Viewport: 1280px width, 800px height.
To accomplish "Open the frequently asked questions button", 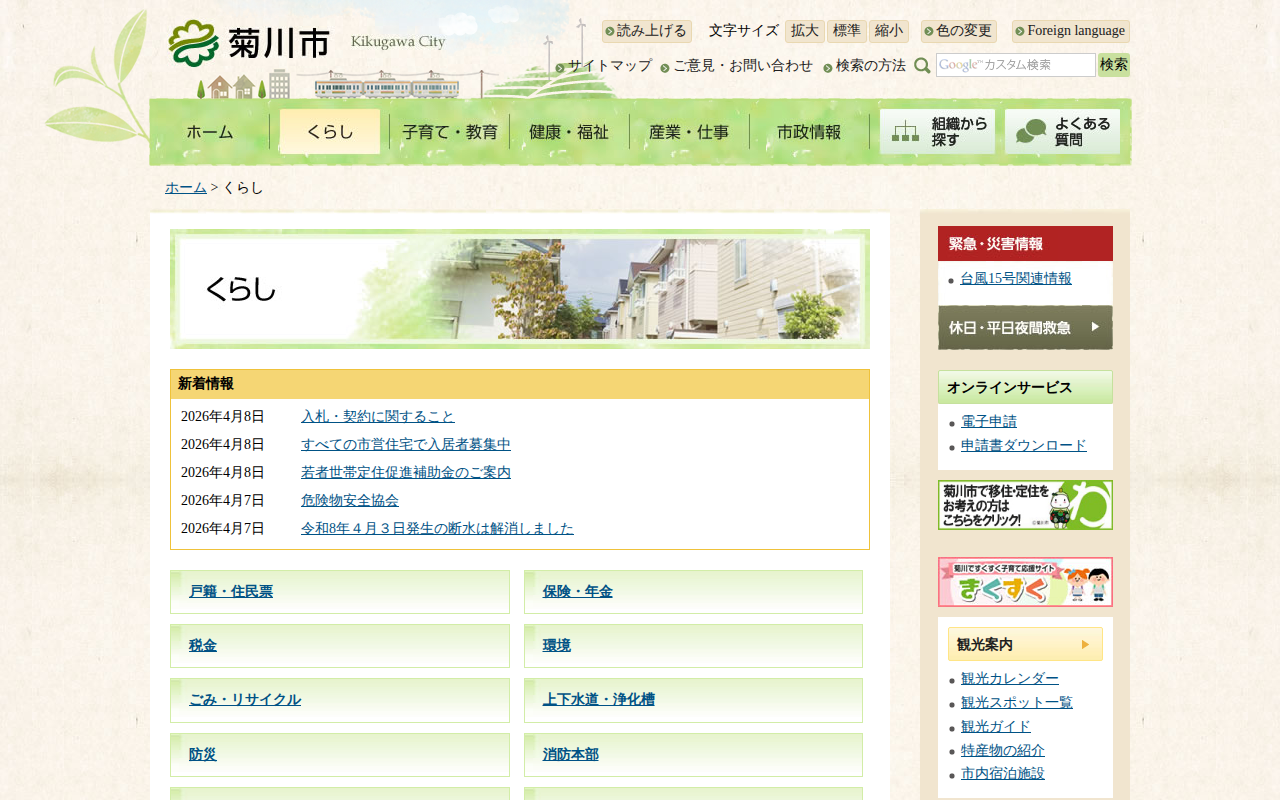I will [x=1062, y=132].
